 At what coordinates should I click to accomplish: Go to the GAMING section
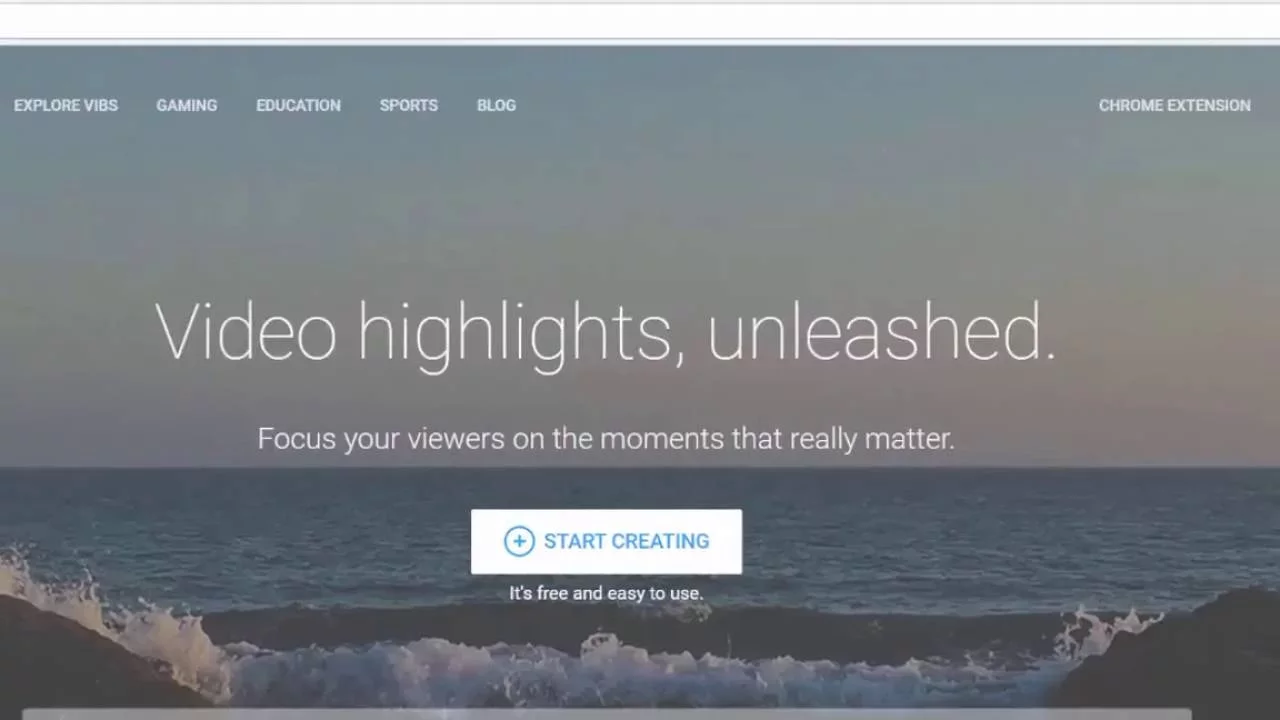click(187, 105)
